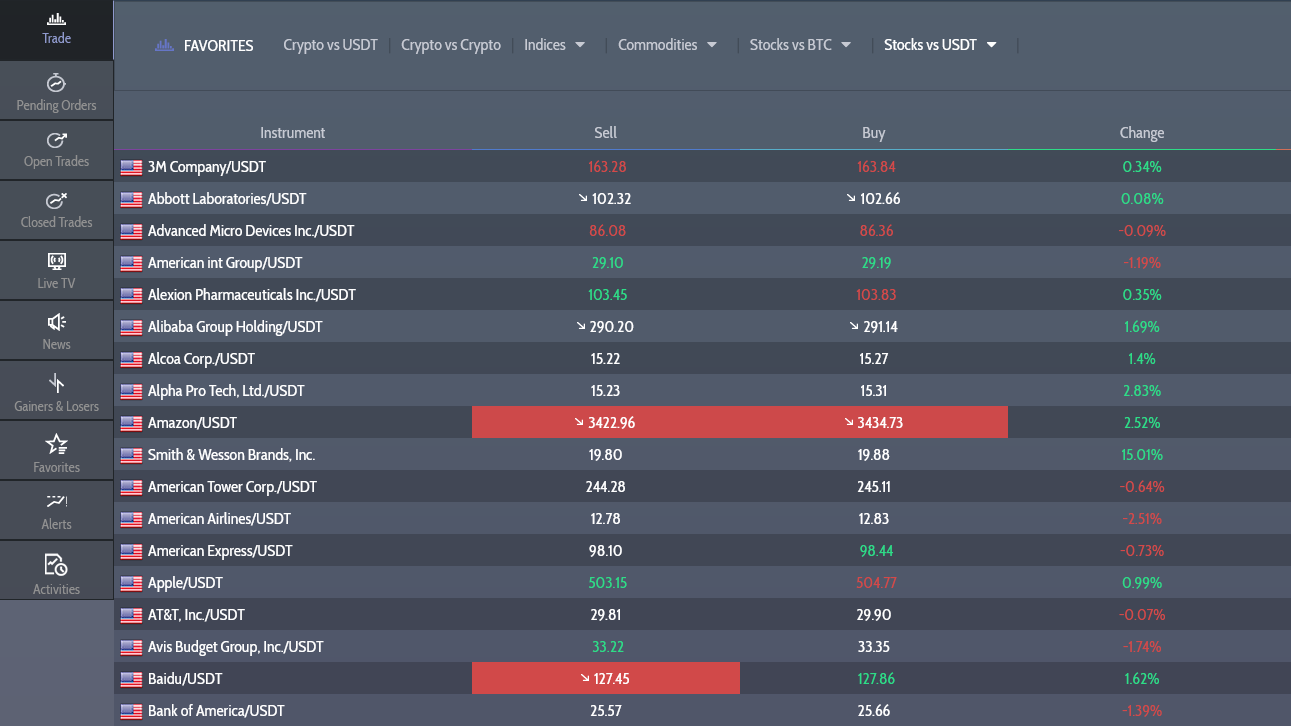Image resolution: width=1291 pixels, height=726 pixels.
Task: Click AT&T buy price 29.90
Action: [874, 615]
